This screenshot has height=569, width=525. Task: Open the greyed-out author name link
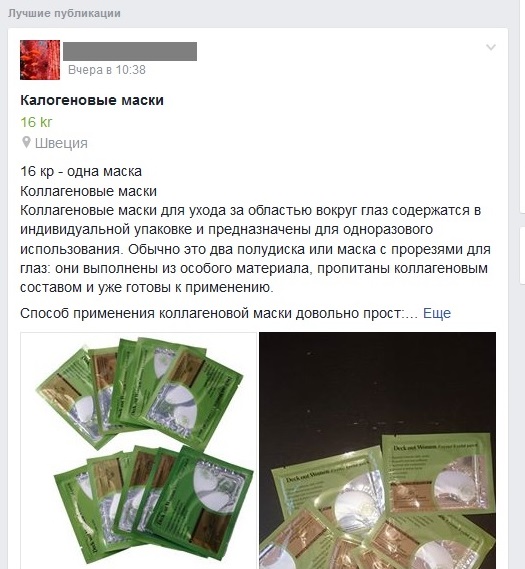coord(130,51)
